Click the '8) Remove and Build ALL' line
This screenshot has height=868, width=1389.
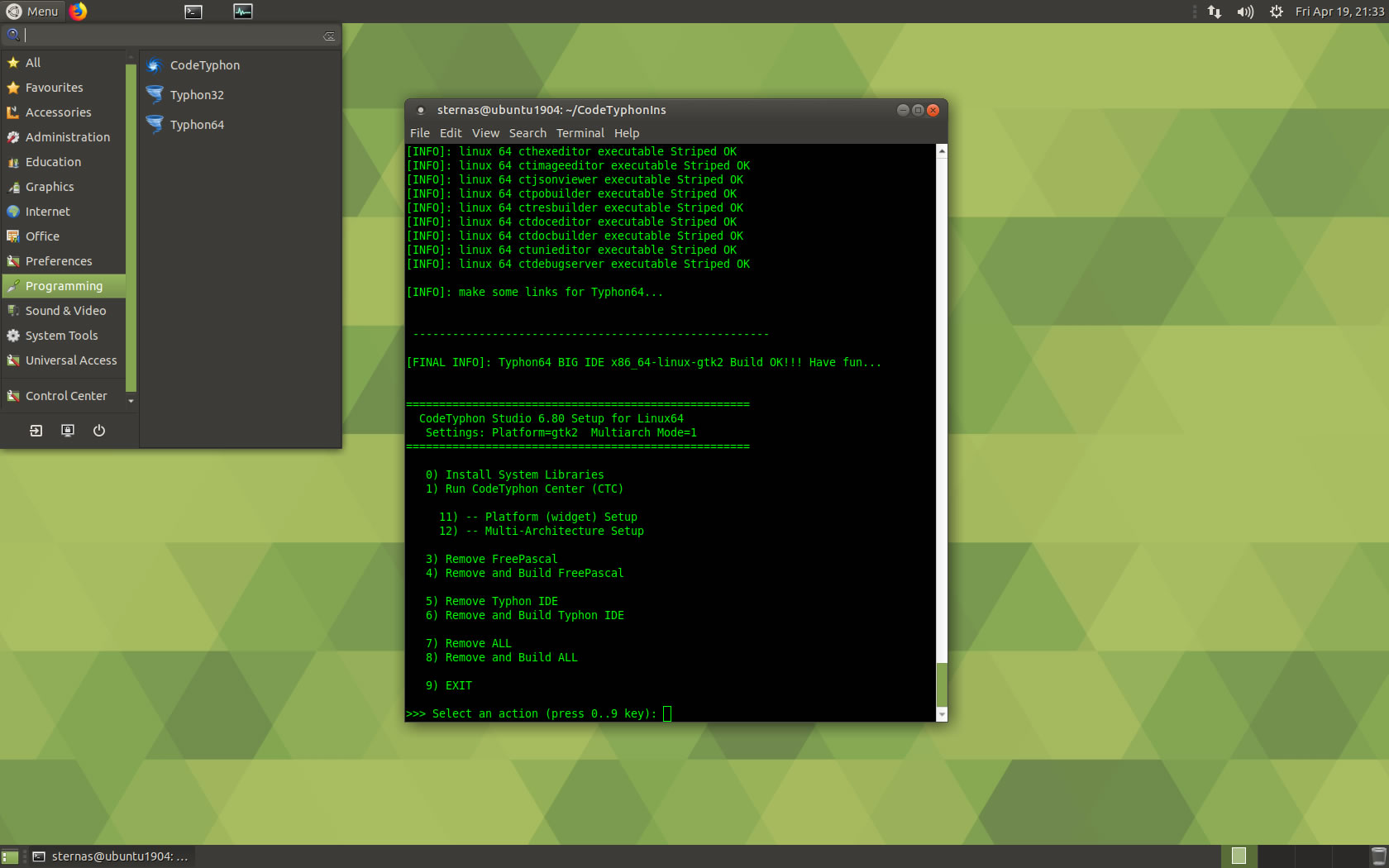coord(501,658)
